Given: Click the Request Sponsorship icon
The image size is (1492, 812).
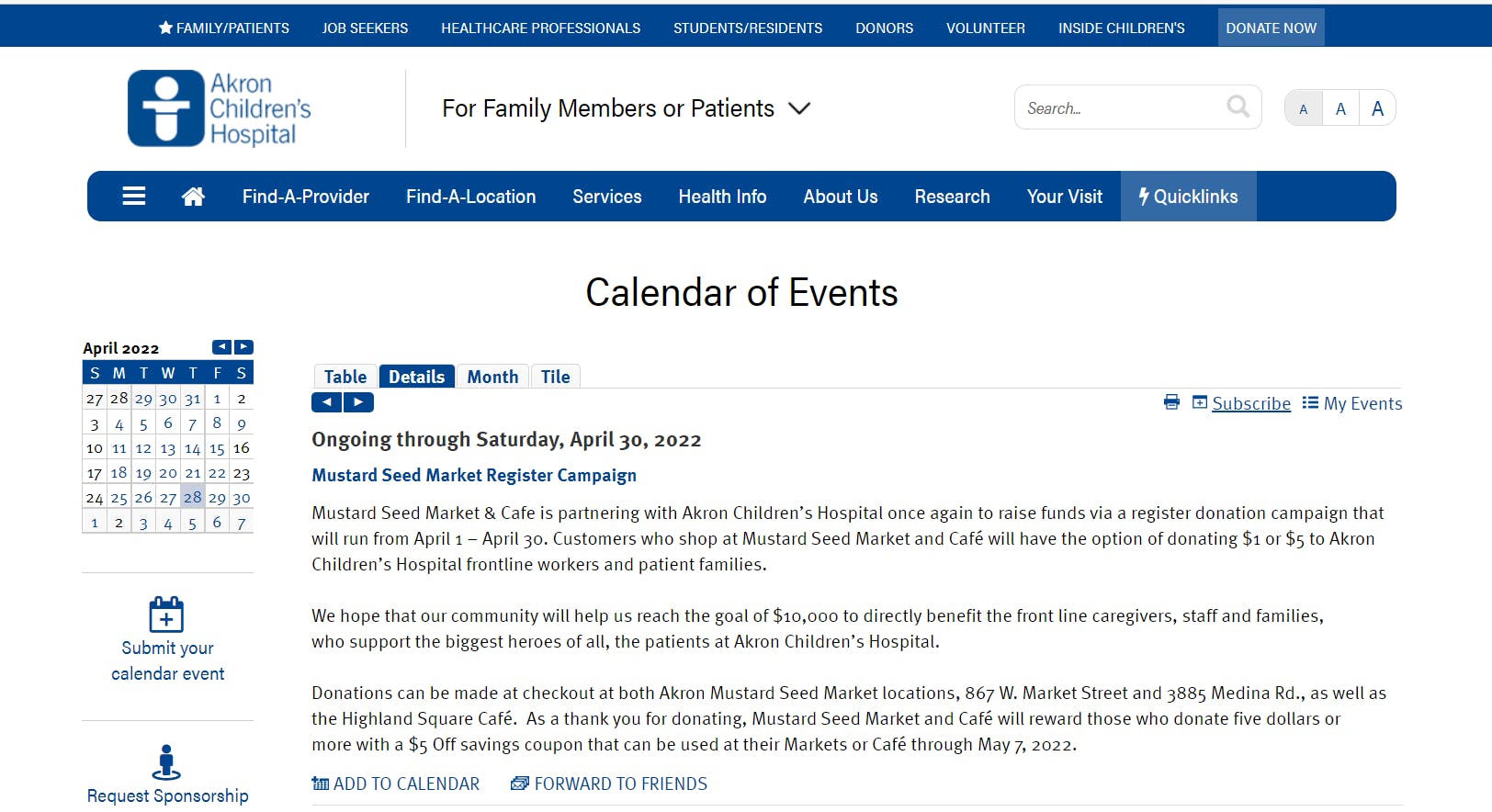Looking at the screenshot, I should click(166, 761).
